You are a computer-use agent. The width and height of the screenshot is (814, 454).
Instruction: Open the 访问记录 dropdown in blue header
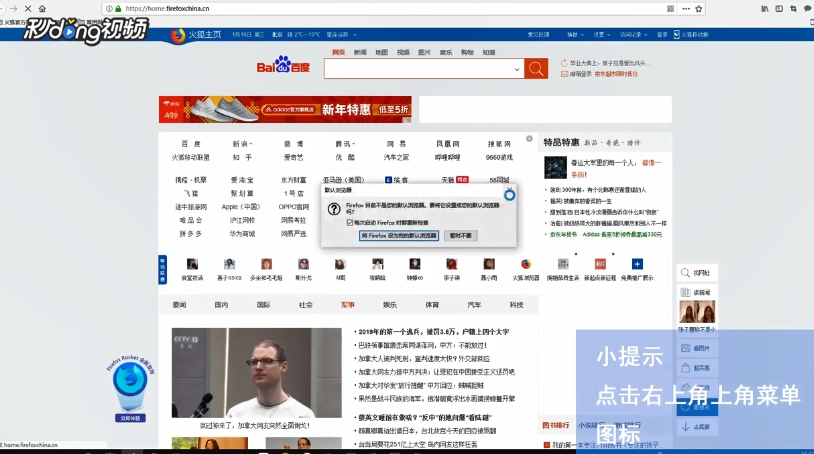pos(633,35)
